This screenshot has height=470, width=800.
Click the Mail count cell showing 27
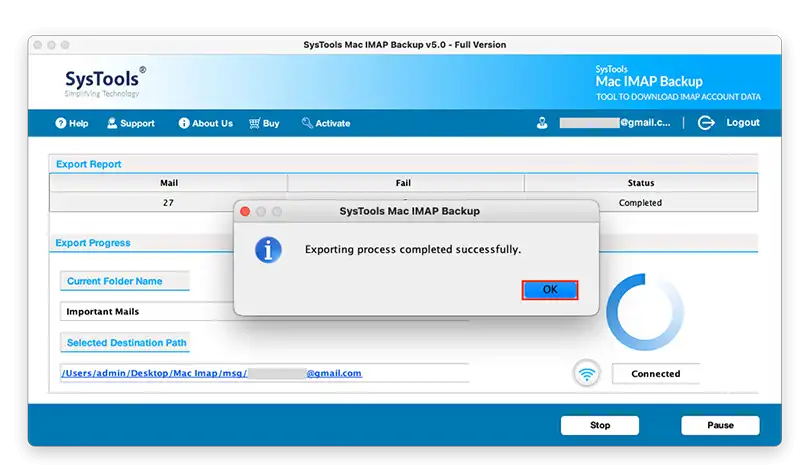pyautogui.click(x=168, y=203)
